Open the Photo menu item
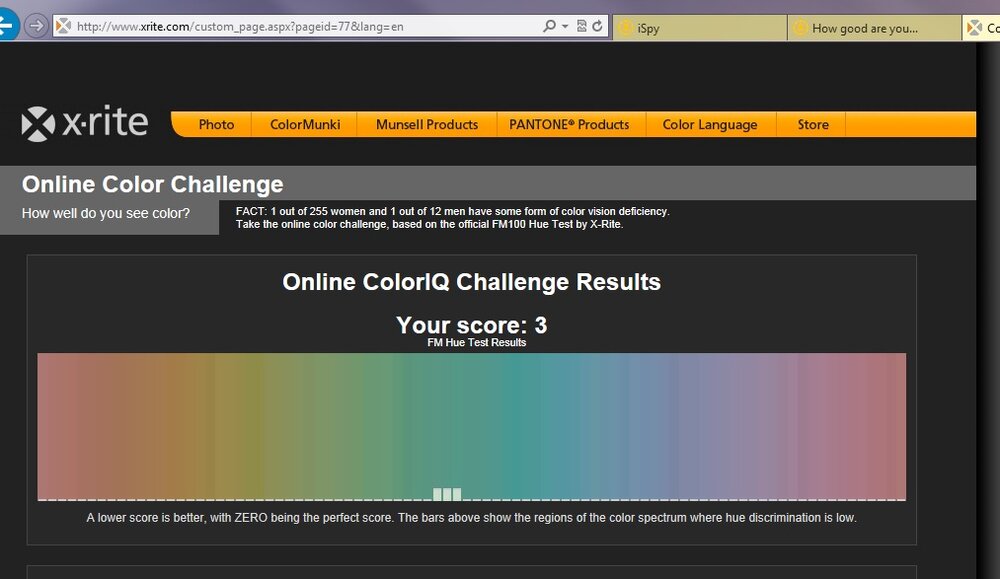1000x579 pixels. [216, 124]
